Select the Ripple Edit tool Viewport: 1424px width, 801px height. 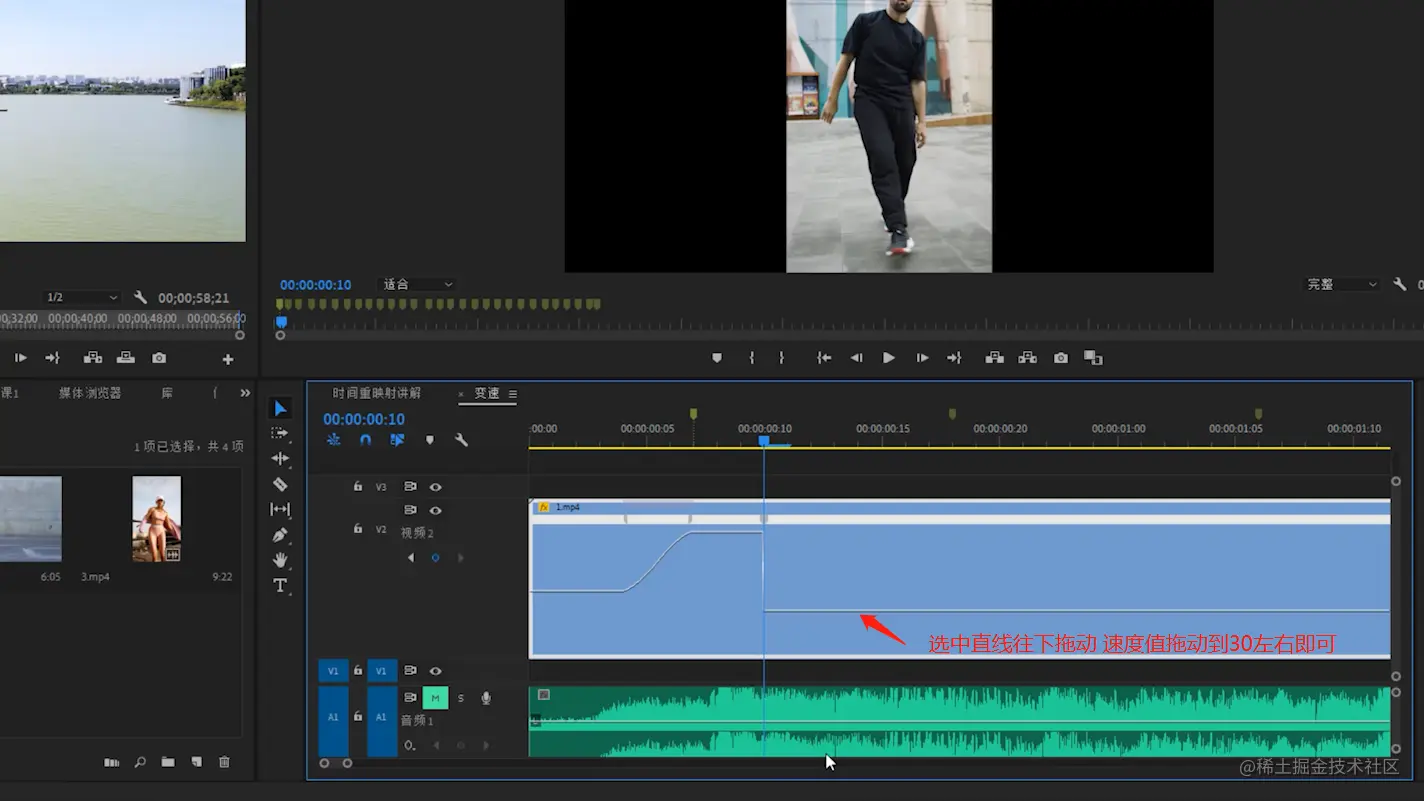(280, 458)
